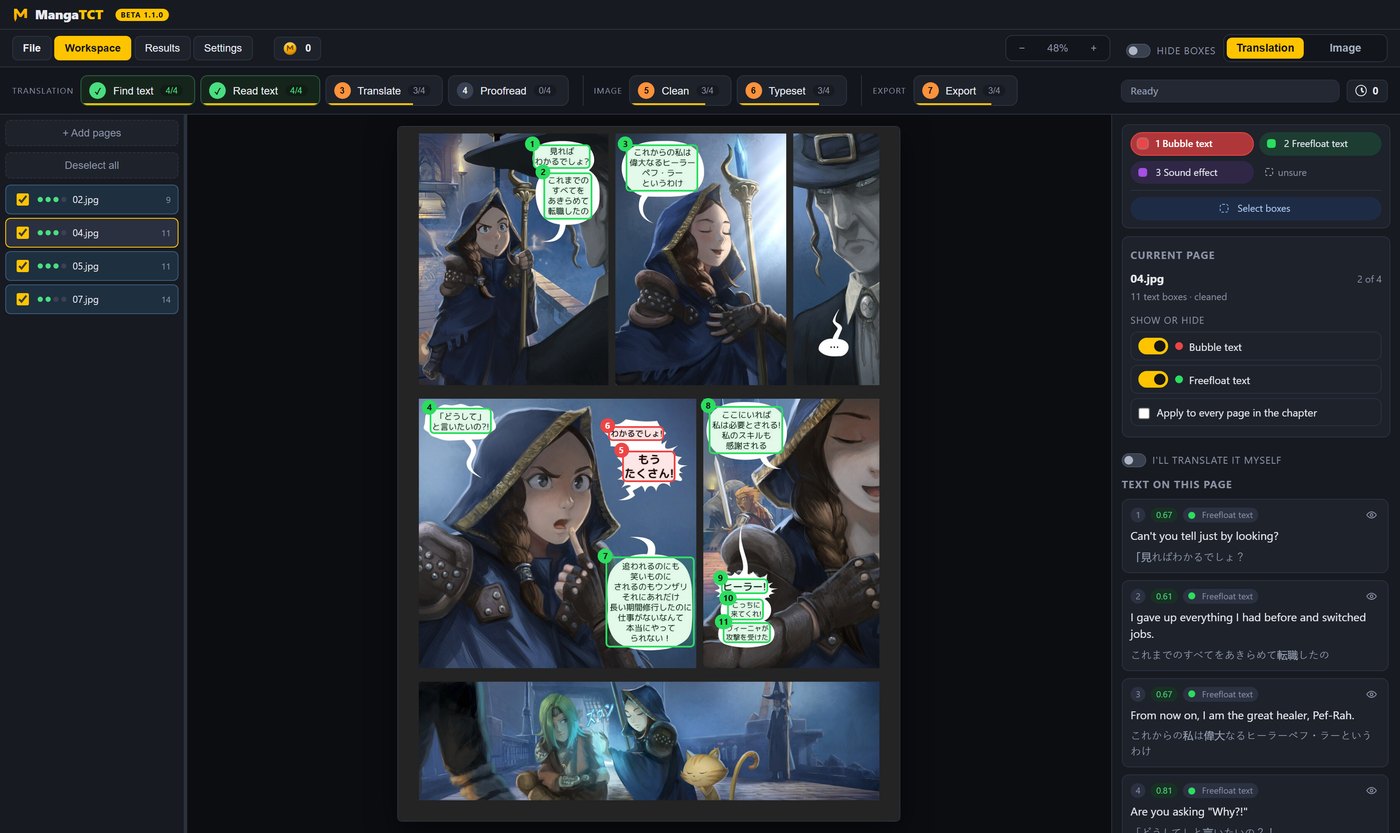
Task: Click red box marker 6 on the page
Action: (x=607, y=425)
